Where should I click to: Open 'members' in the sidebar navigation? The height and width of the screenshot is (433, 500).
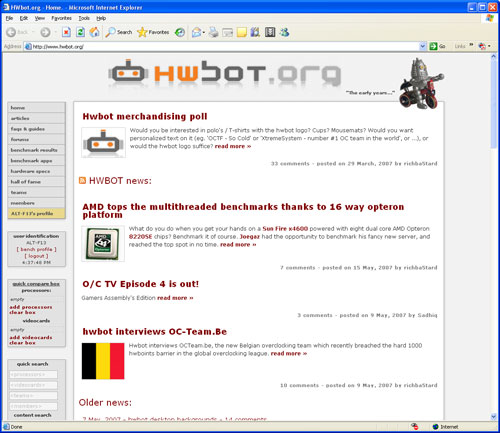click(x=36, y=203)
